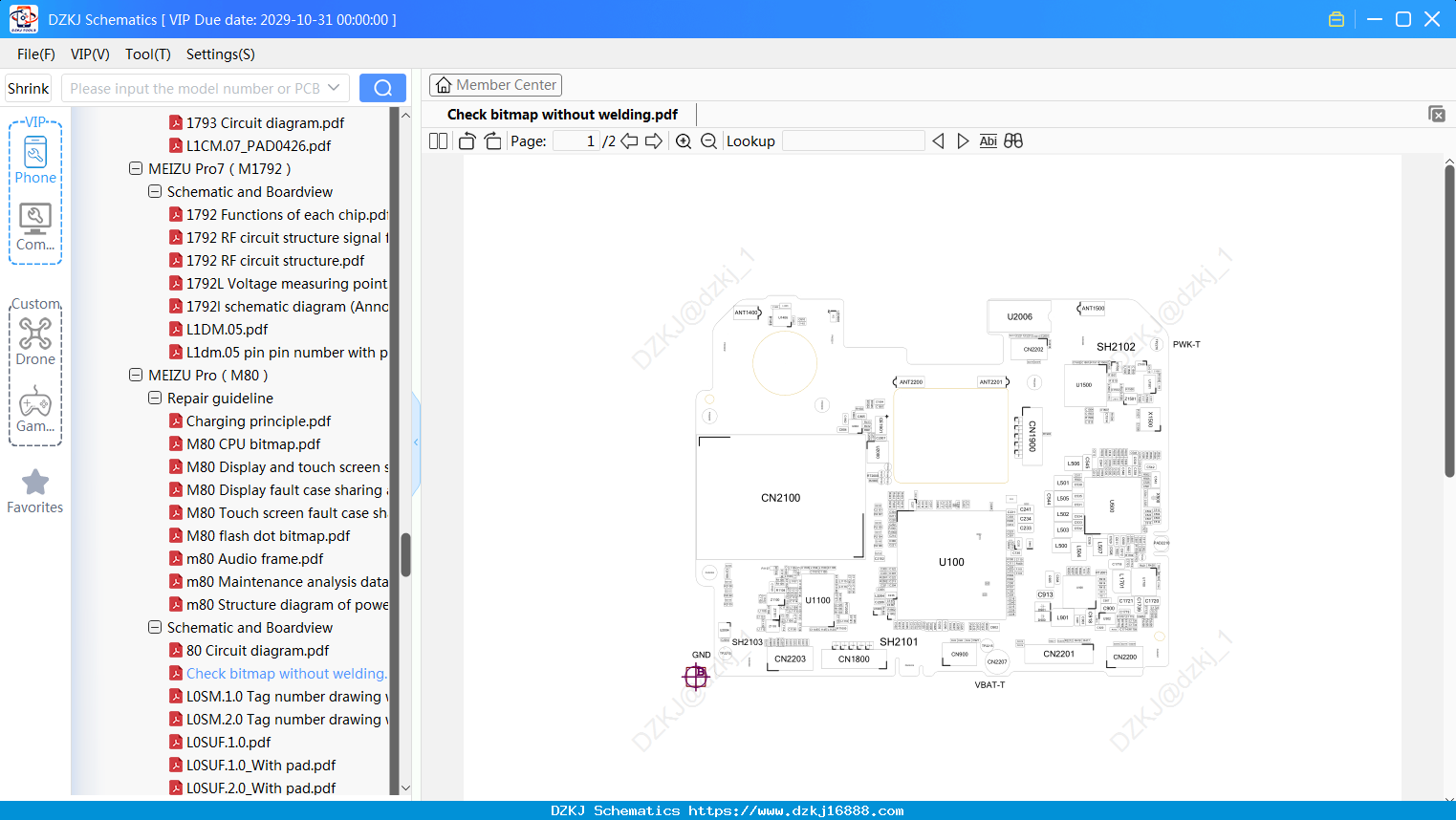This screenshot has height=820, width=1456.
Task: Collapse the Repair guideline folder
Action: point(155,398)
